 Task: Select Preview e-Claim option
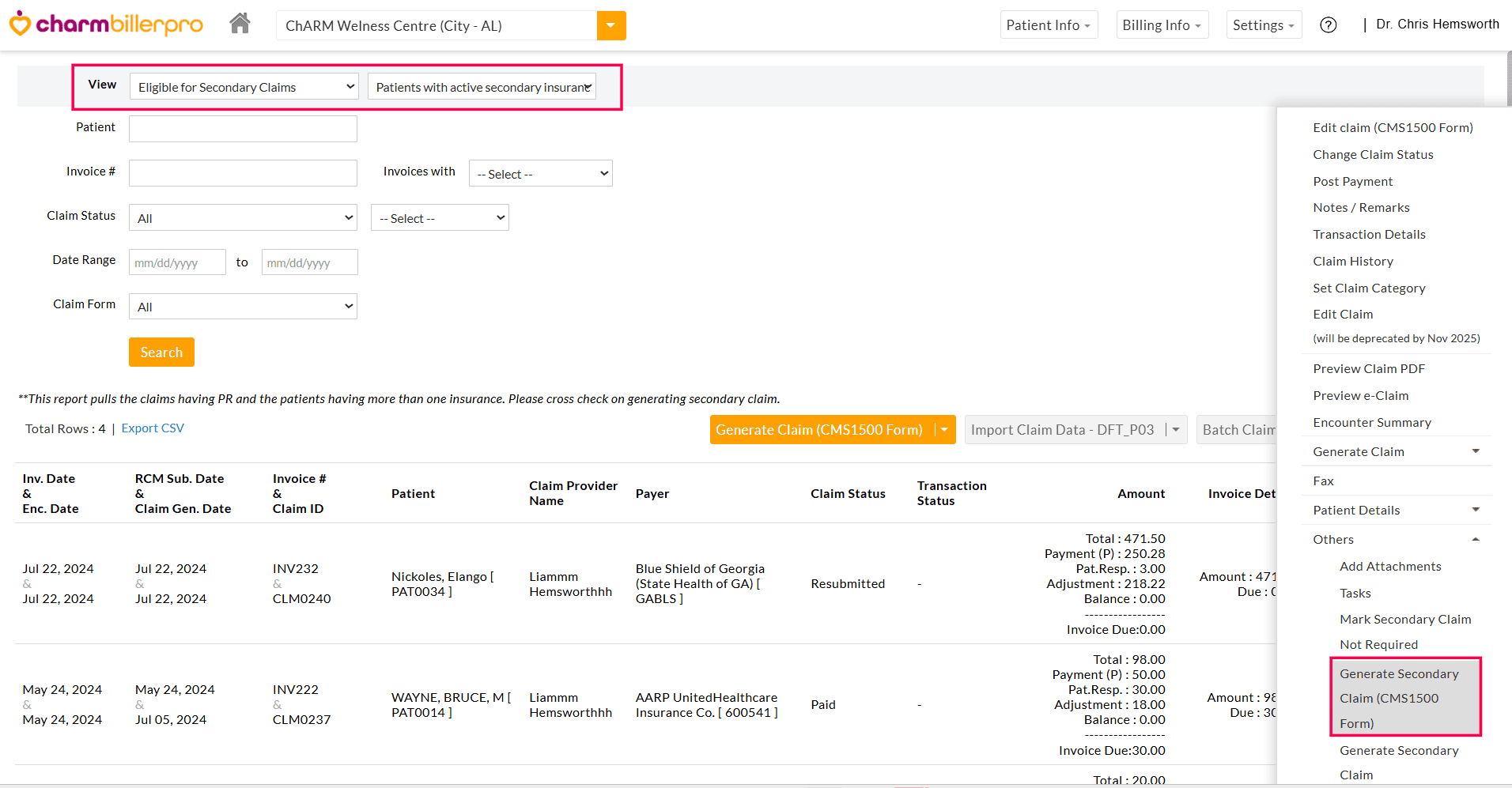tap(1360, 396)
